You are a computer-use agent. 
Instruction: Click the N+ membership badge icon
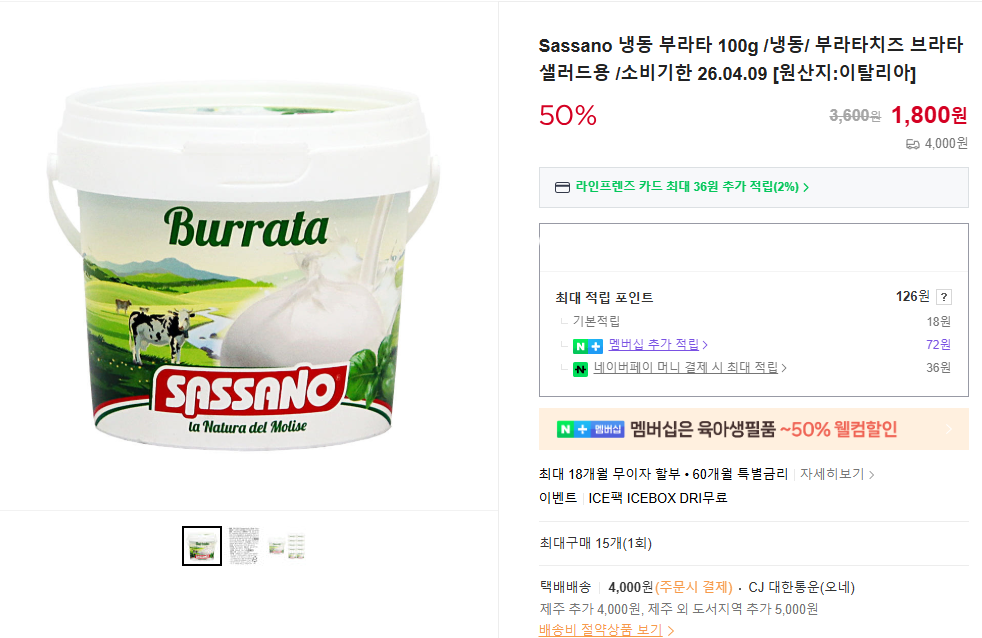pyautogui.click(x=587, y=346)
